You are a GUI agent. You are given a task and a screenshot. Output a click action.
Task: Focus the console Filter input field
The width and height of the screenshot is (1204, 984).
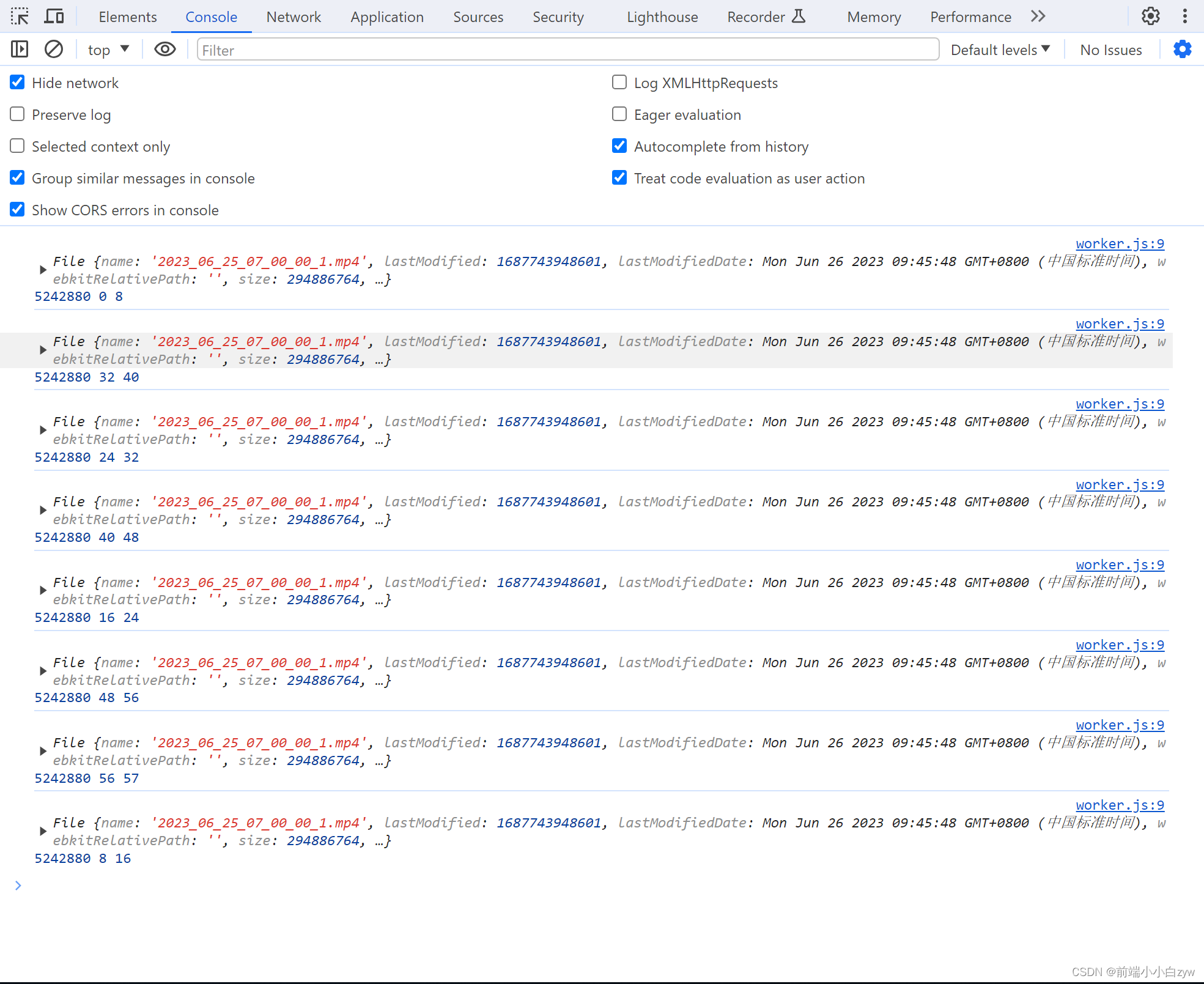(567, 50)
